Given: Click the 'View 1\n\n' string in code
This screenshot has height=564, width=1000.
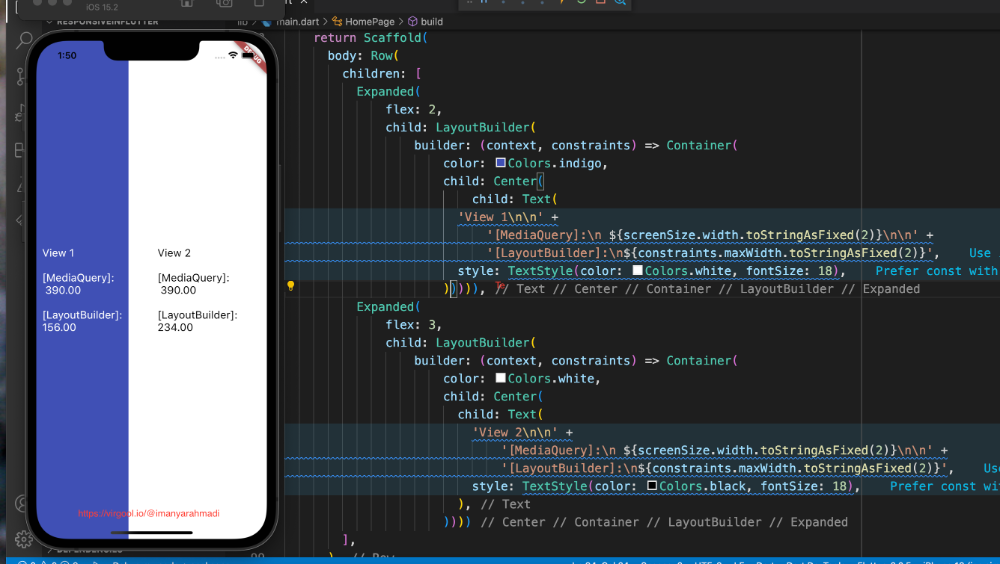Looking at the screenshot, I should (501, 217).
